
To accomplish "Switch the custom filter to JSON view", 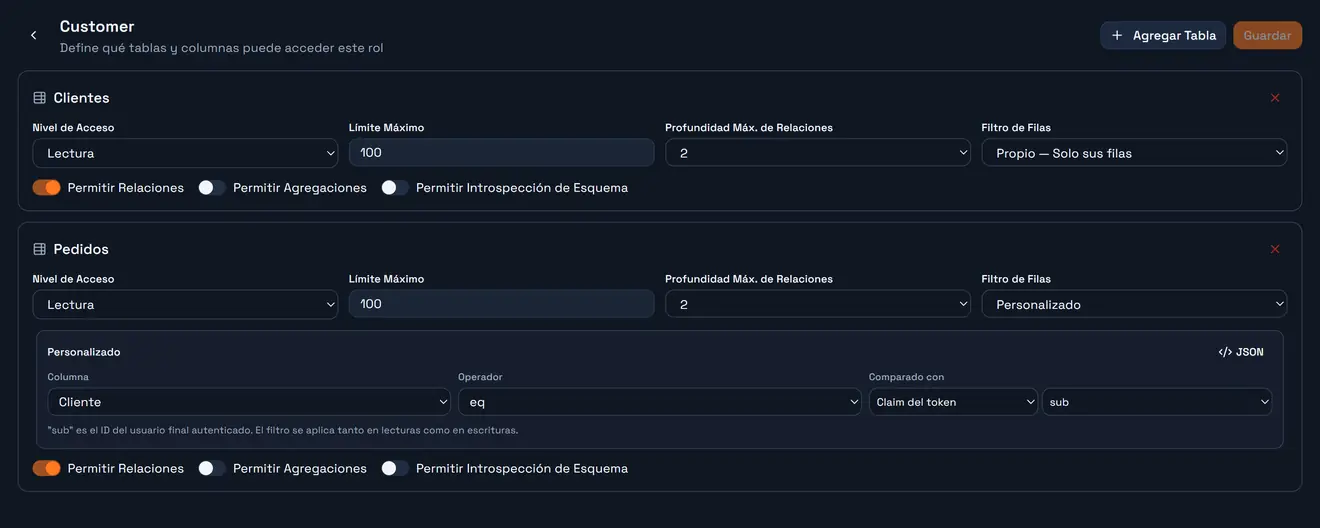I will coord(1241,352).
